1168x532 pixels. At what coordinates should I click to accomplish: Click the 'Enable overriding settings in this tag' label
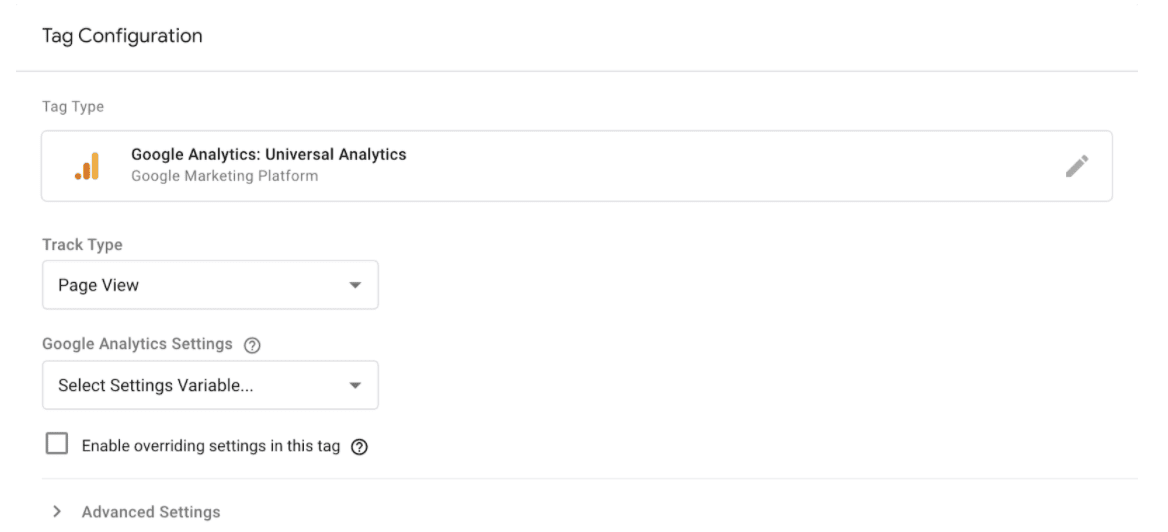click(x=211, y=446)
